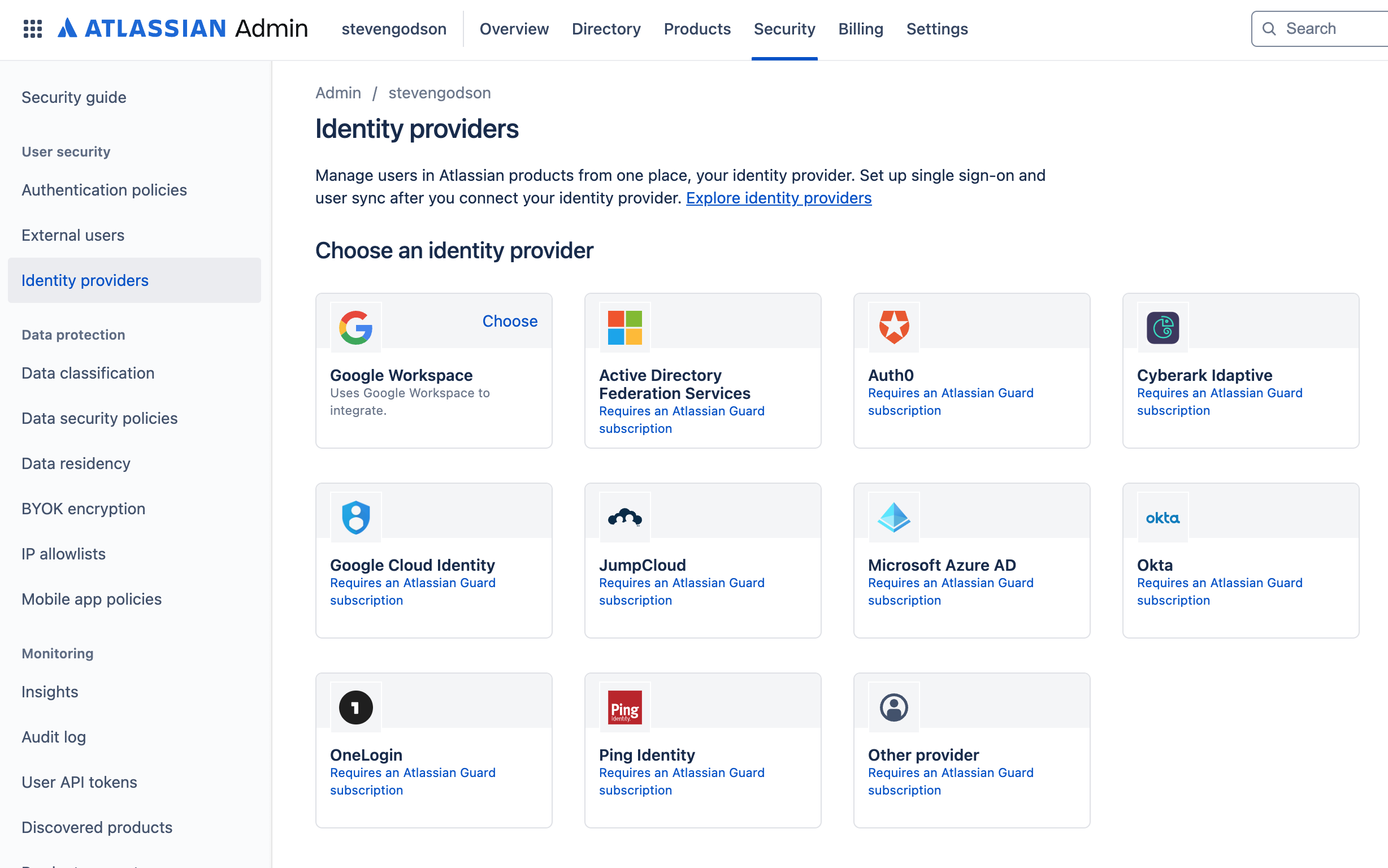The width and height of the screenshot is (1388, 868).
Task: Click the OneLogin circle logo
Action: click(x=356, y=708)
